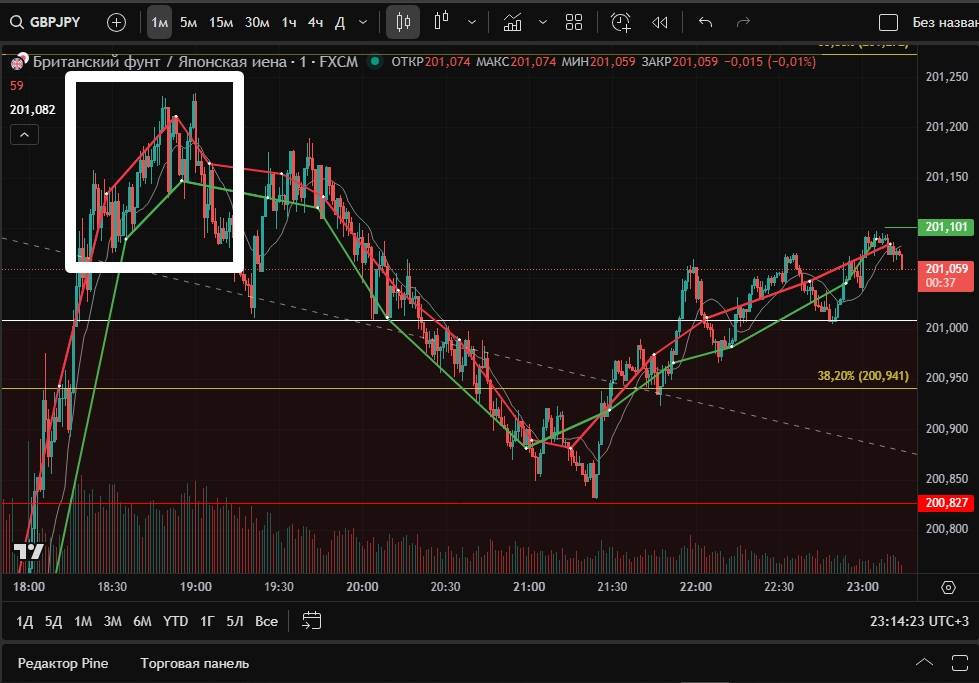This screenshot has width=979, height=683.
Task: Open the layout templates grid icon
Action: click(574, 22)
